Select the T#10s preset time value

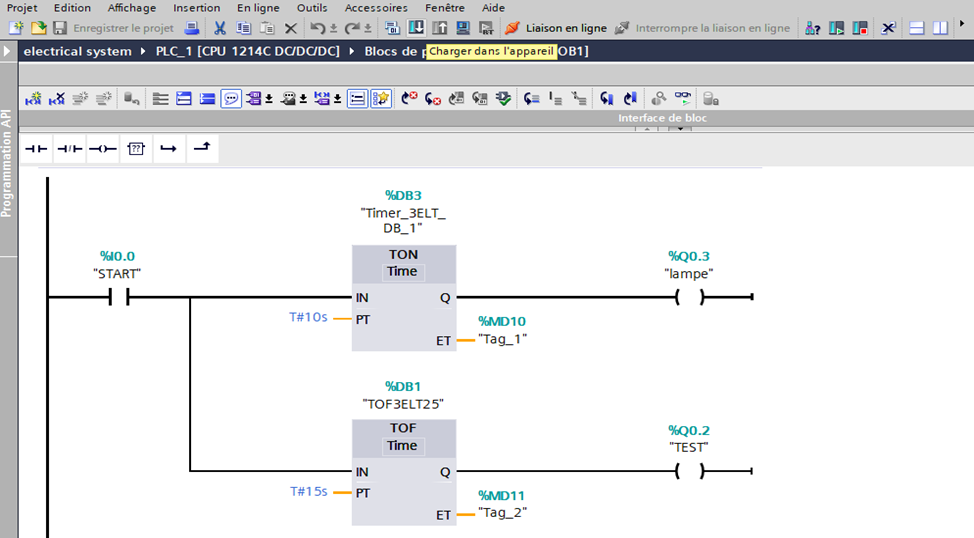tap(308, 318)
